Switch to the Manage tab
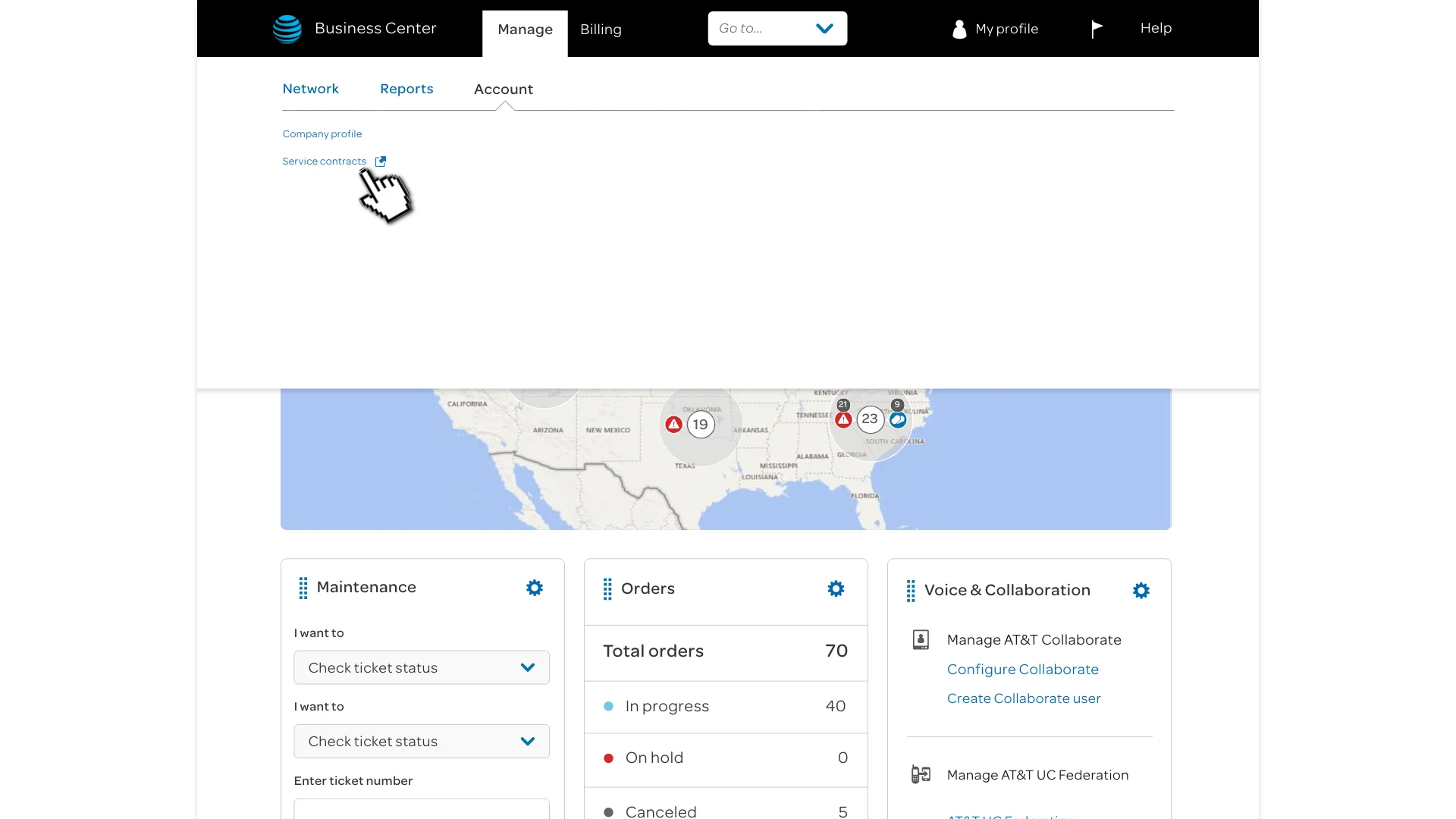This screenshot has width=1456, height=819. pyautogui.click(x=525, y=30)
